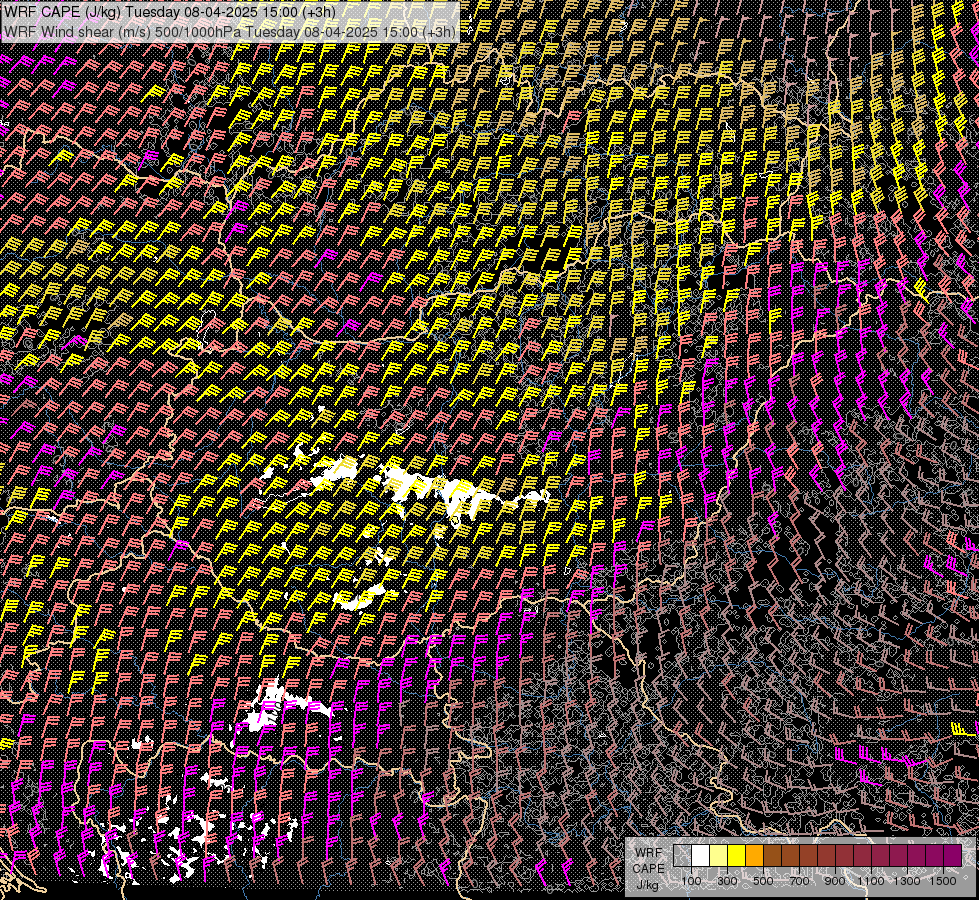Select the white CAPE legend swatch
The width and height of the screenshot is (979, 900).
click(x=701, y=855)
